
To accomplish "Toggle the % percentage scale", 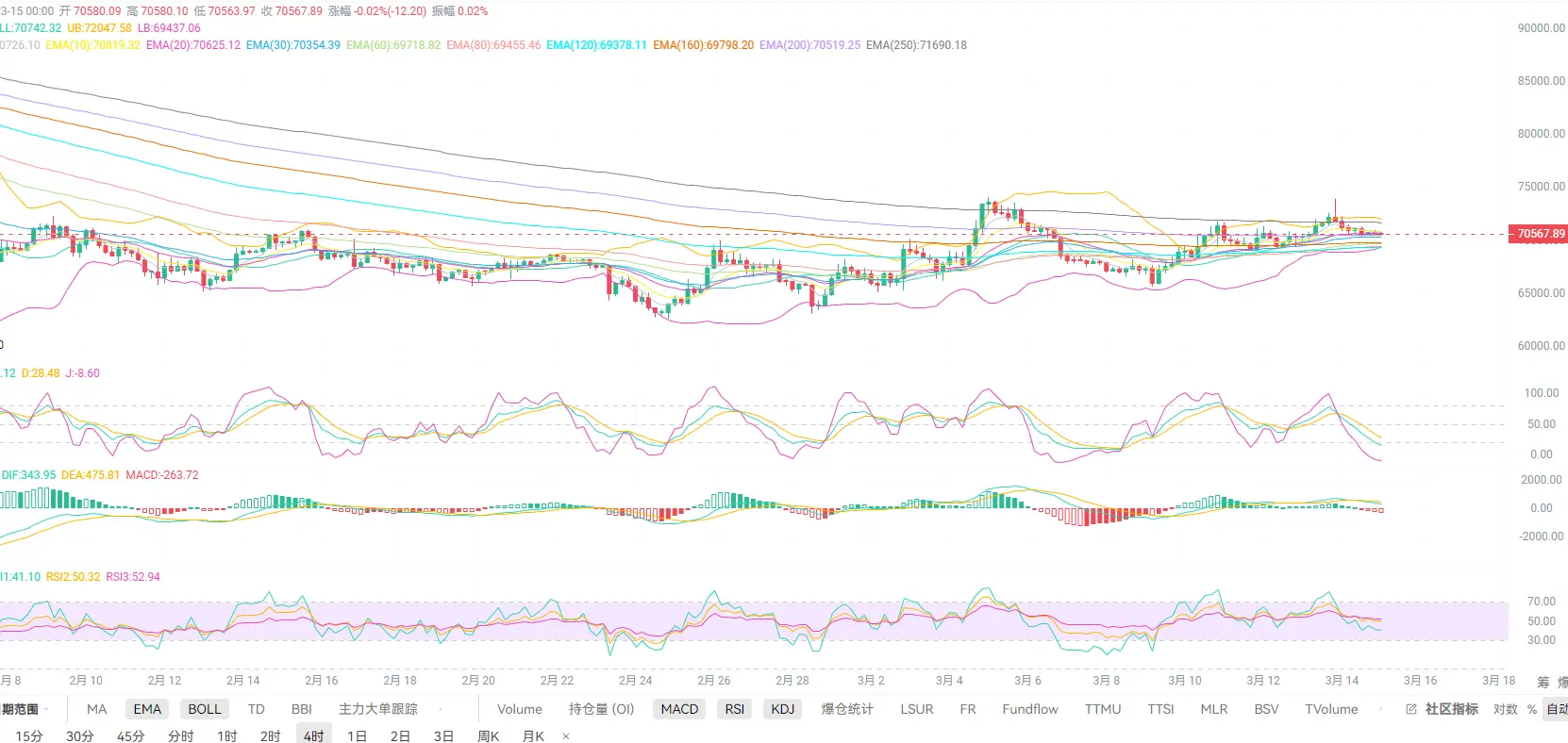I will point(1532,709).
